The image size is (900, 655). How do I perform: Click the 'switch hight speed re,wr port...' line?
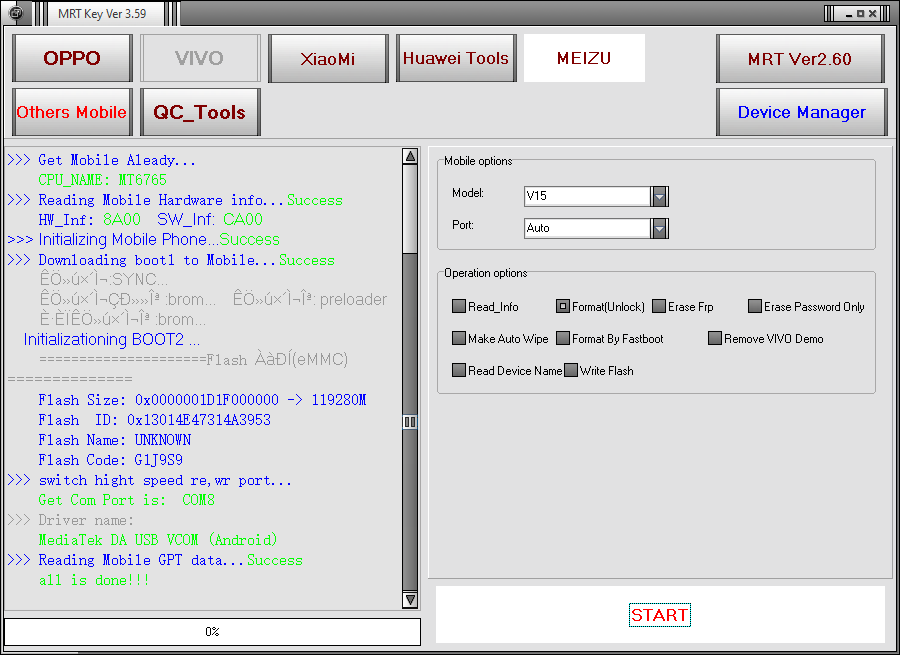149,480
